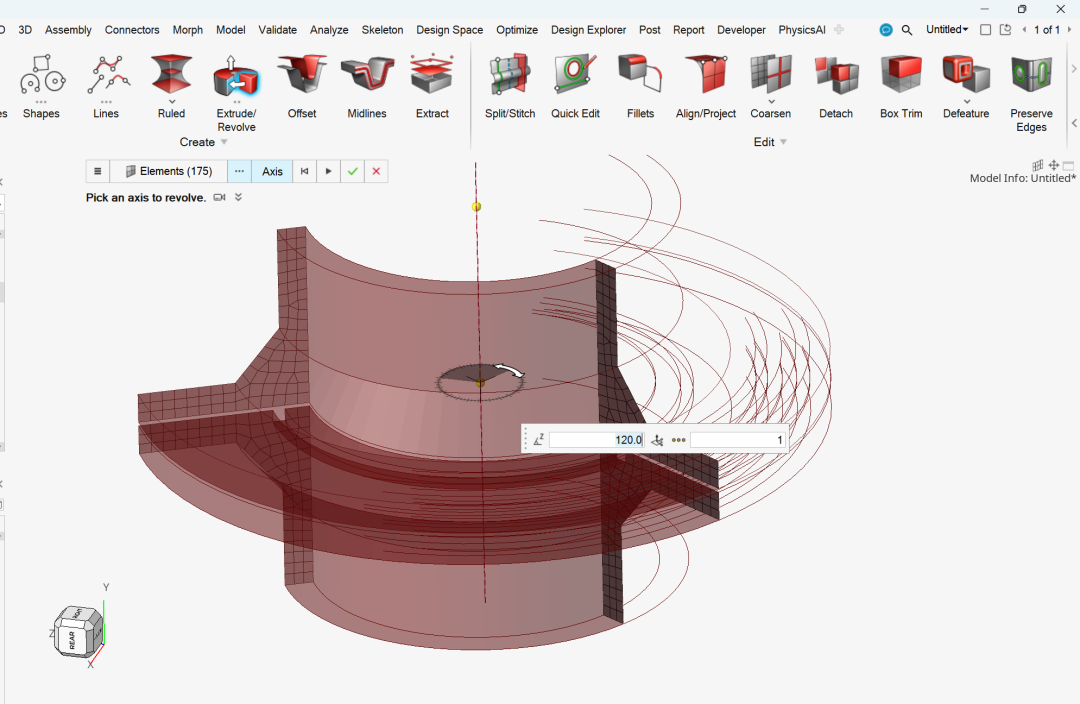Click the Align/Project icon
The width and height of the screenshot is (1080, 704).
(705, 78)
